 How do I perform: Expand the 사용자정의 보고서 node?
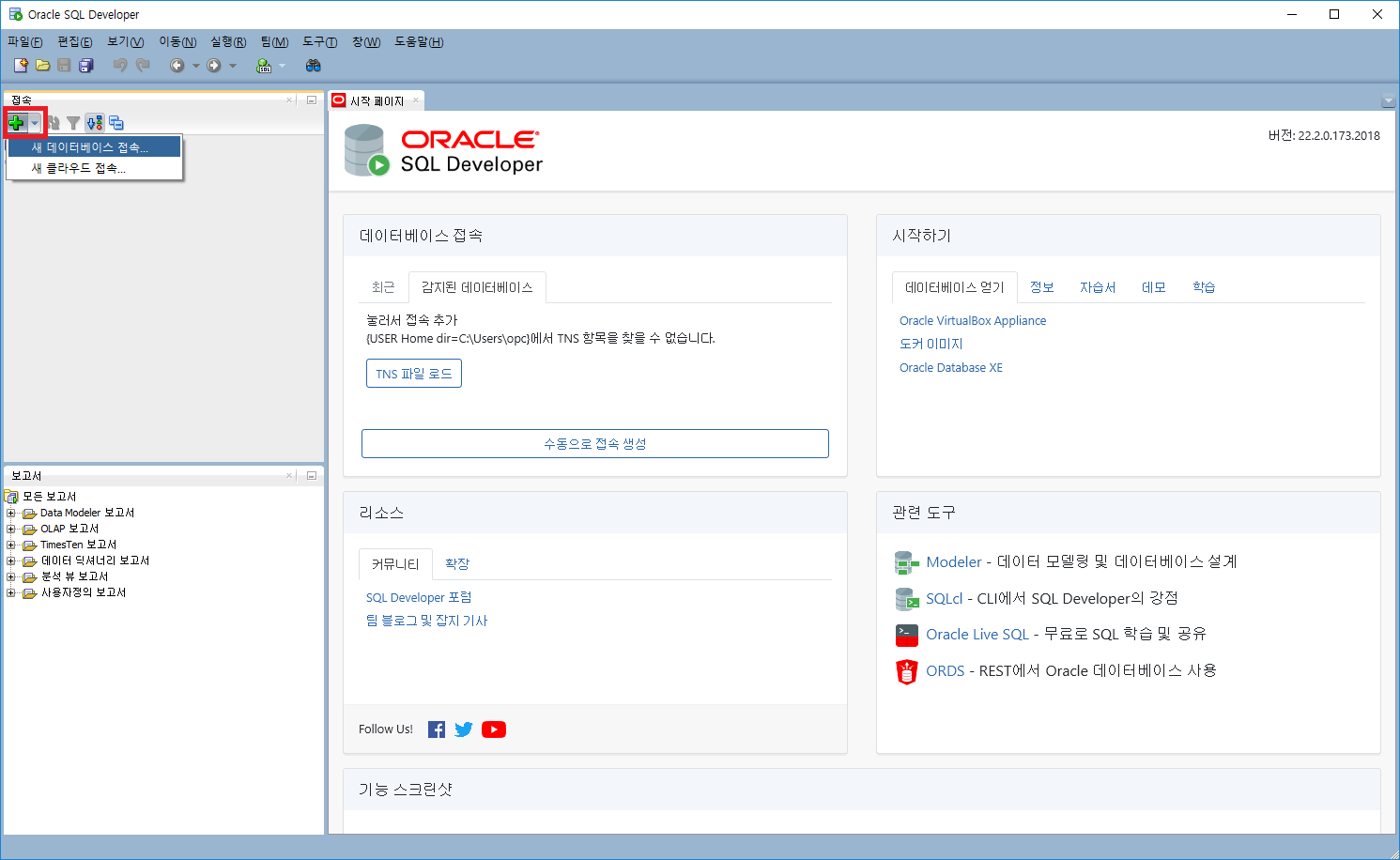(x=11, y=592)
